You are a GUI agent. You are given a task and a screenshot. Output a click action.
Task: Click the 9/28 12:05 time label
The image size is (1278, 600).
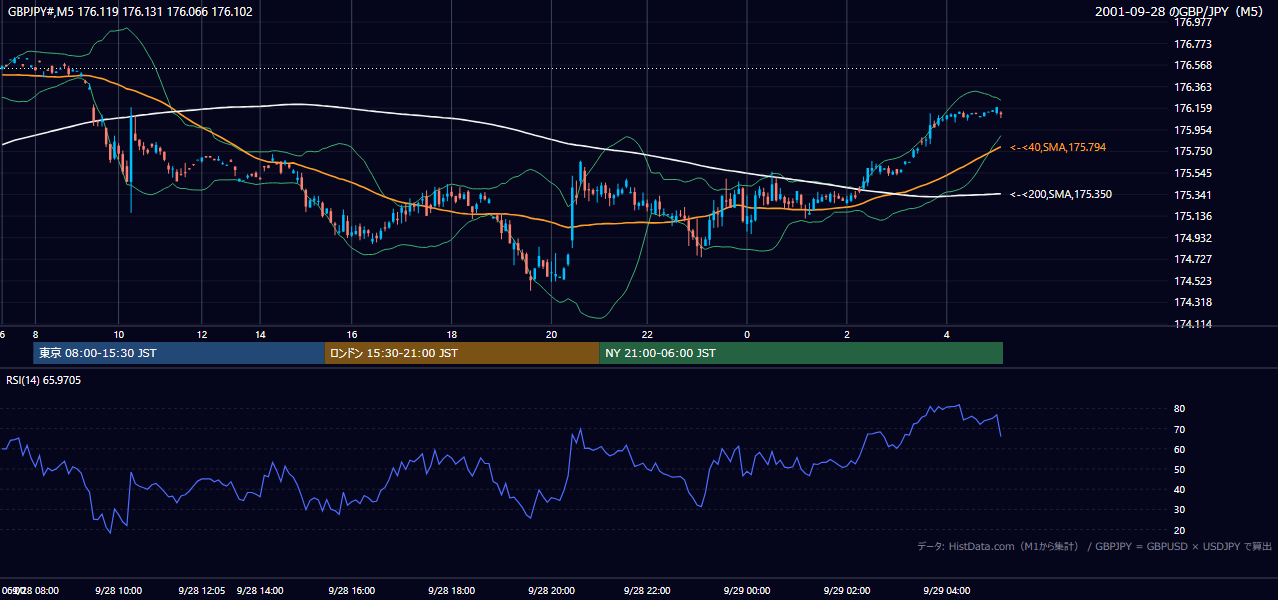click(202, 591)
